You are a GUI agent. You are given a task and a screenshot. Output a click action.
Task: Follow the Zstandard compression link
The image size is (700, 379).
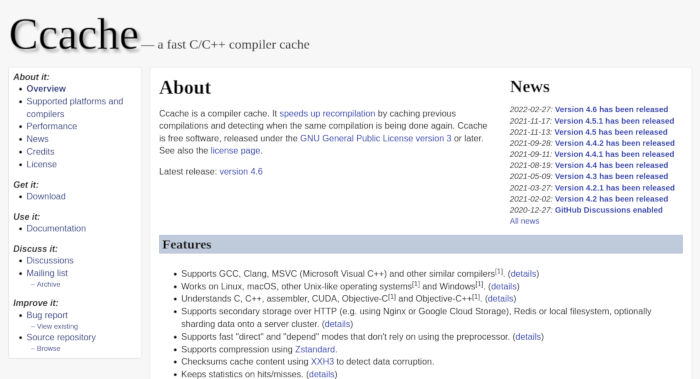[x=315, y=350]
